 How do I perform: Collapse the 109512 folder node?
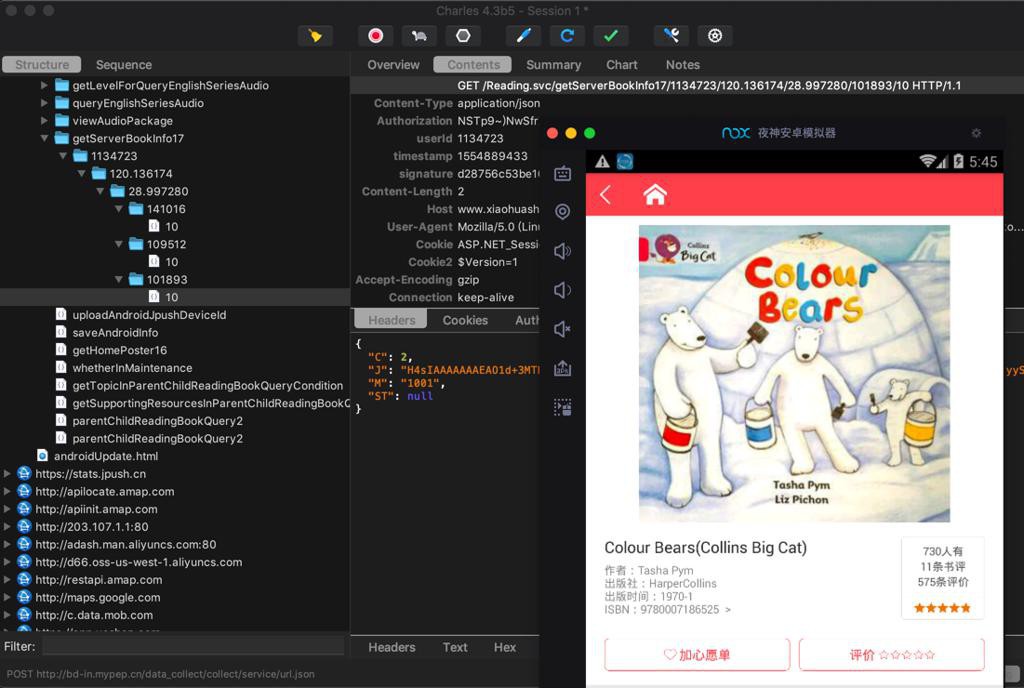tap(118, 244)
